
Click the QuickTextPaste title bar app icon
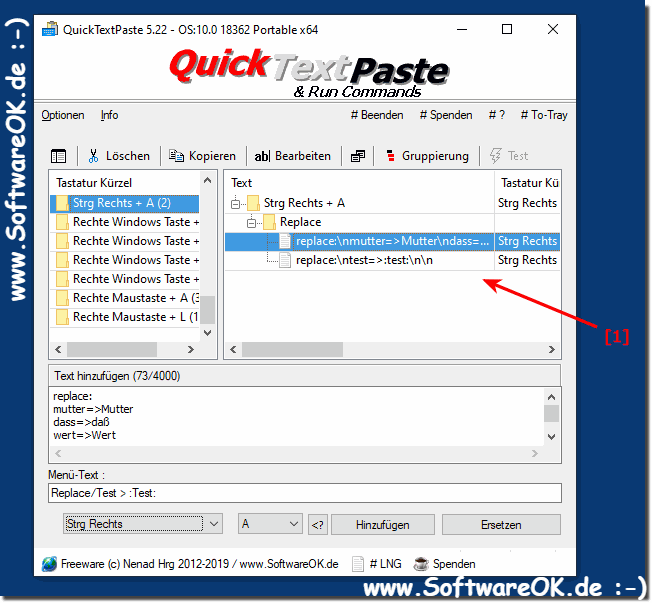click(x=50, y=30)
